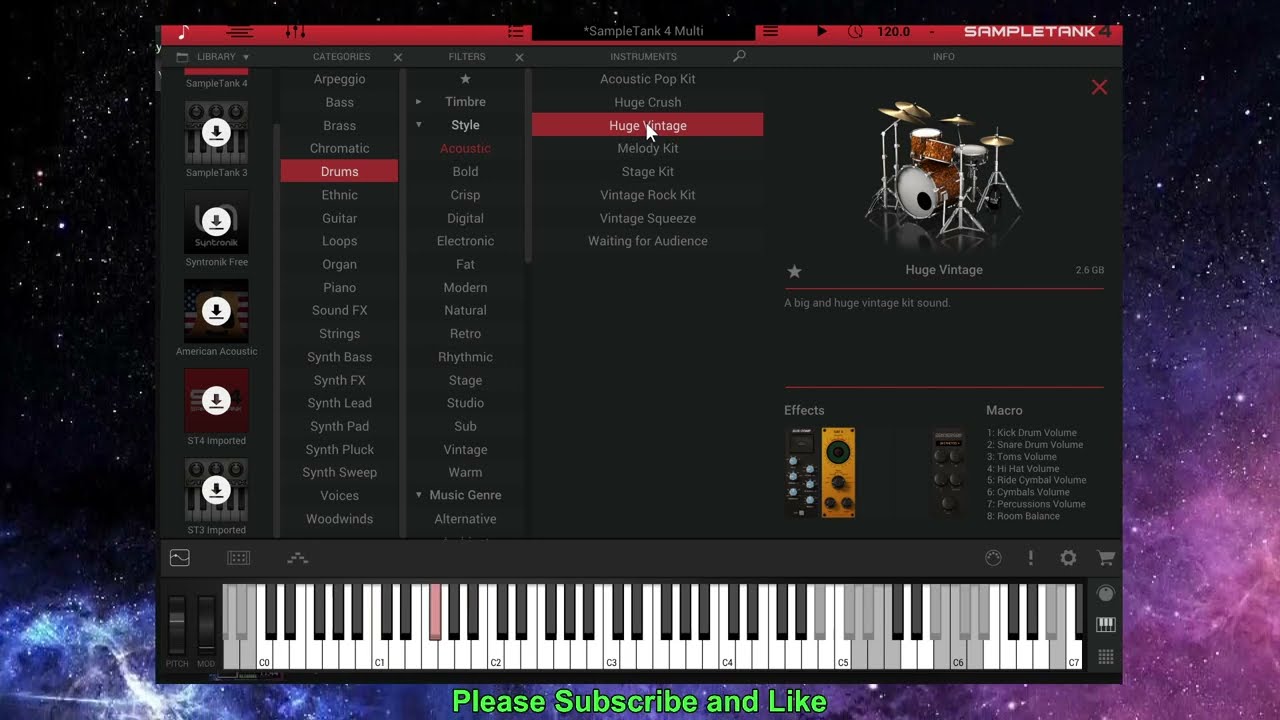Start playback with the play button

821,32
